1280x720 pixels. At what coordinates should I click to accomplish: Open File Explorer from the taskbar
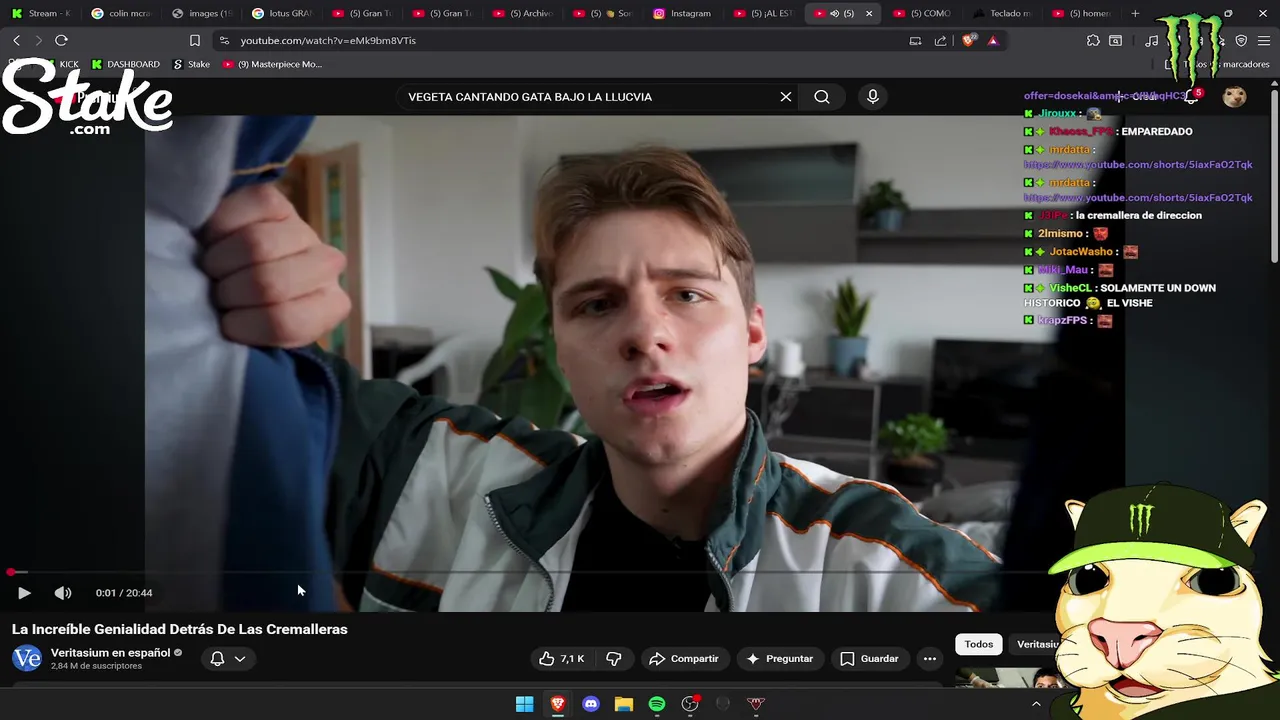coord(623,704)
